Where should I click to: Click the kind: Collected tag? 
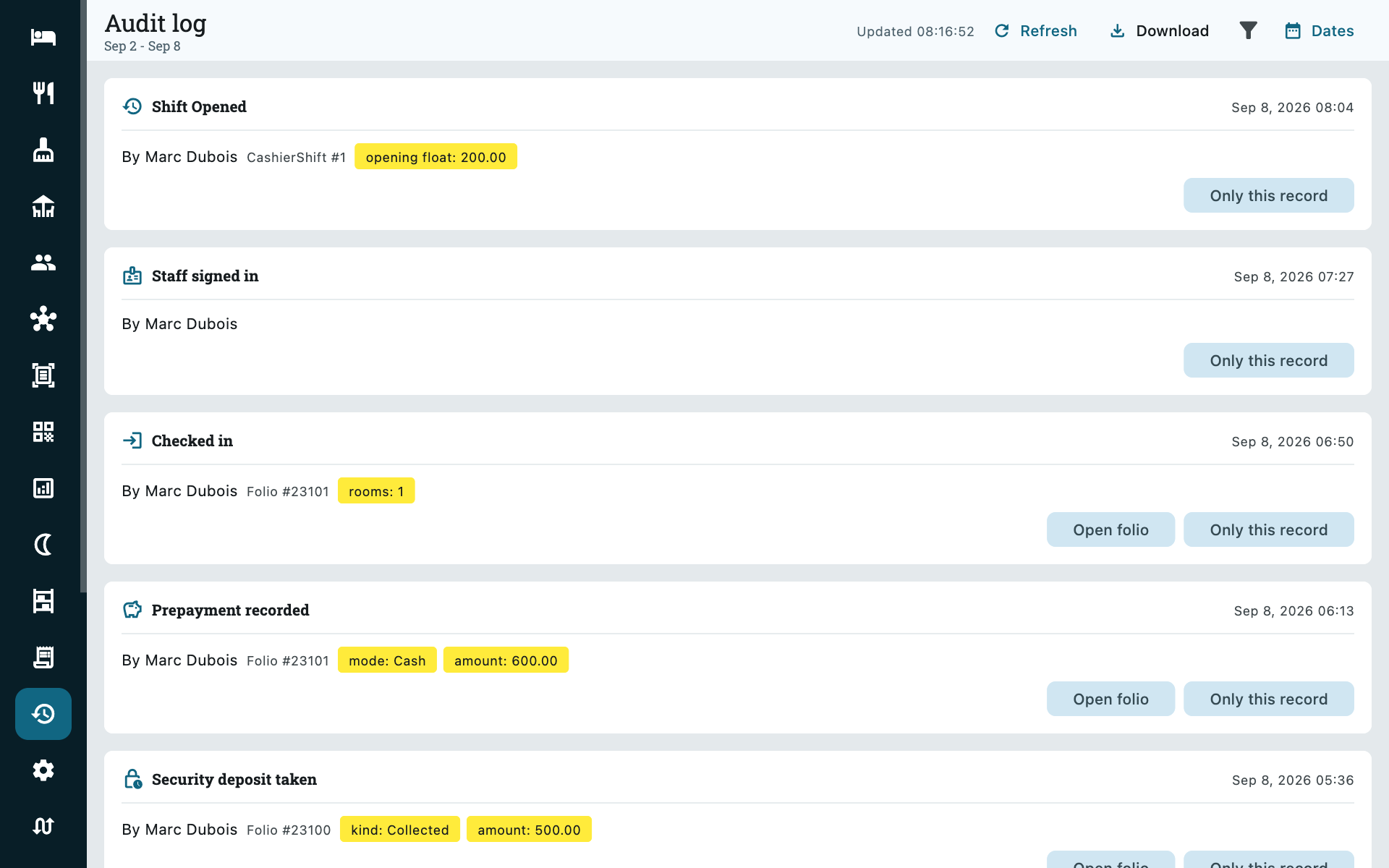pyautogui.click(x=400, y=829)
